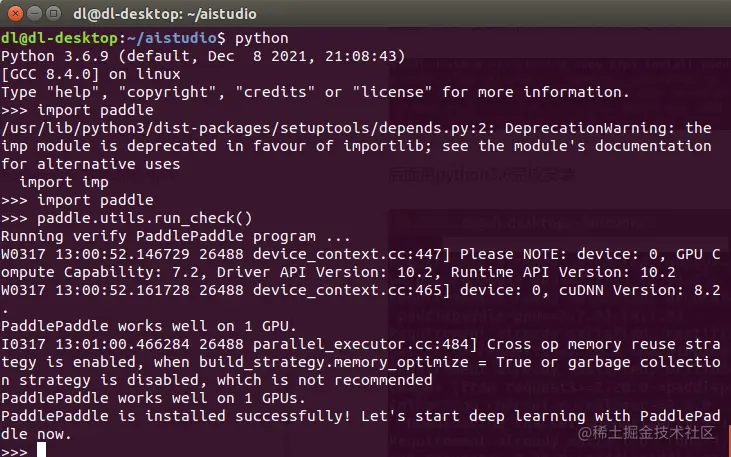Click the green dl@dl-desktop prompt text
The width and height of the screenshot is (731, 457).
59,38
